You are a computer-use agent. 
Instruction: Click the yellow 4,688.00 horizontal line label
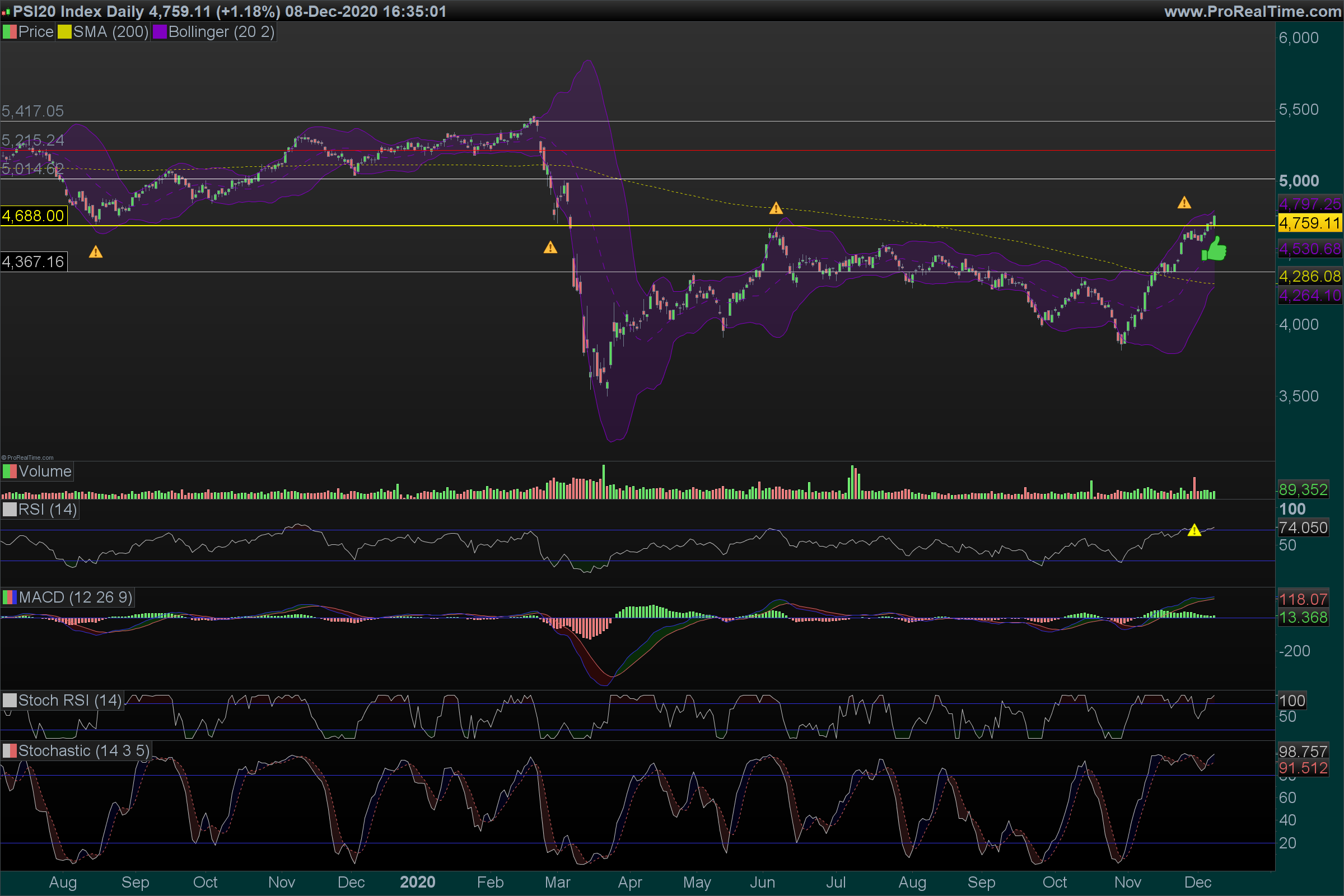[x=33, y=216]
